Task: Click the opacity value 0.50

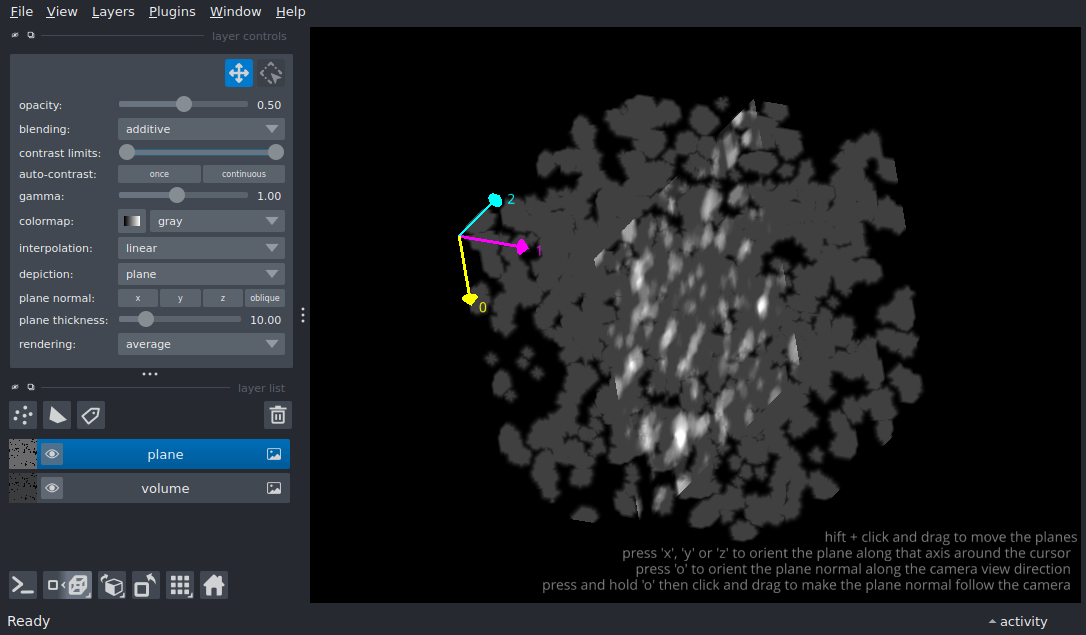Action: point(269,105)
